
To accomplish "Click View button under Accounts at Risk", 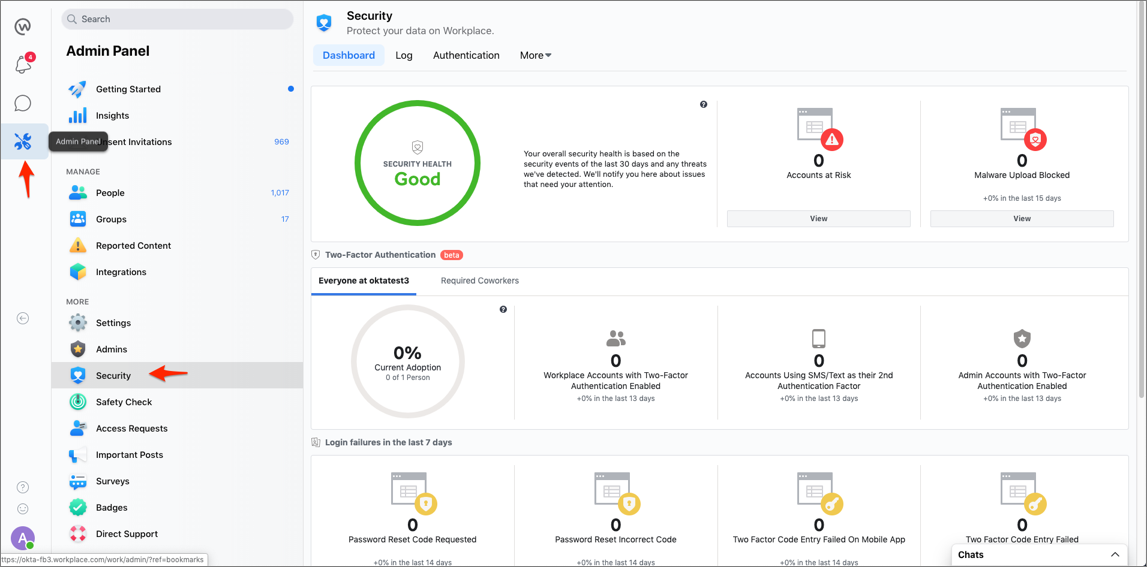I will [818, 218].
